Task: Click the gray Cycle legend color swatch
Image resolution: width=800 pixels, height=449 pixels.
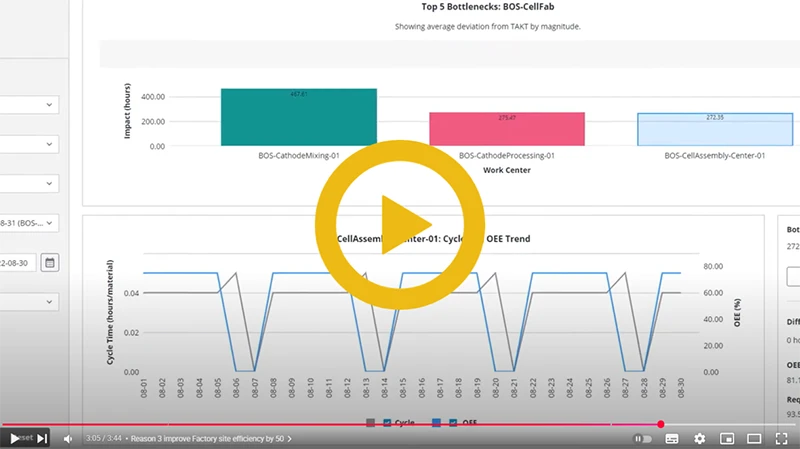Action: (x=370, y=422)
